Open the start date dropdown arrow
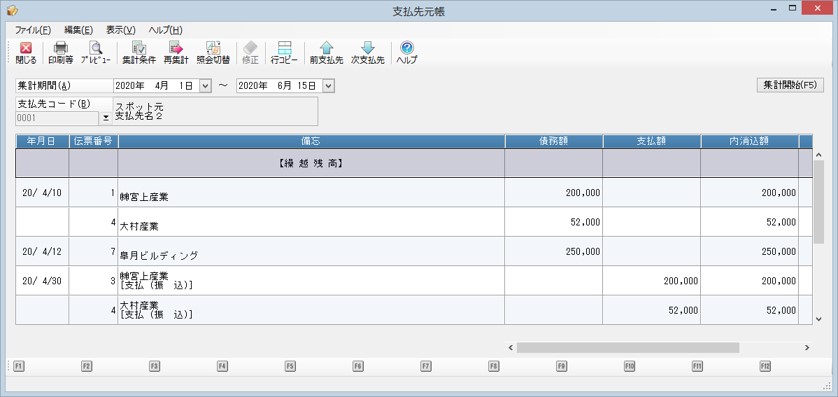This screenshot has width=838, height=397. click(x=205, y=85)
